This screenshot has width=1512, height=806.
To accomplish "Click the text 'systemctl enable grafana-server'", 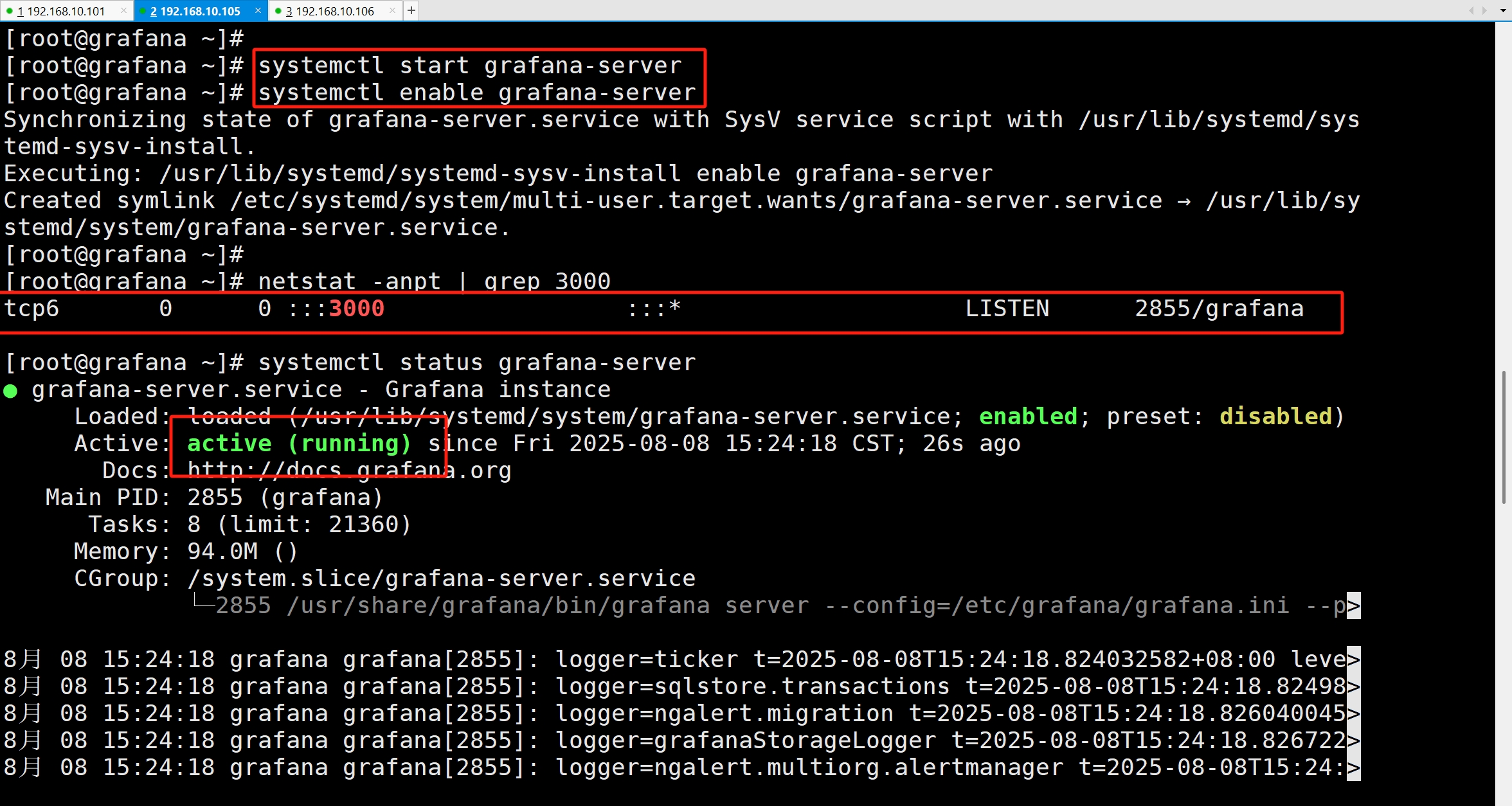I will pos(477,93).
